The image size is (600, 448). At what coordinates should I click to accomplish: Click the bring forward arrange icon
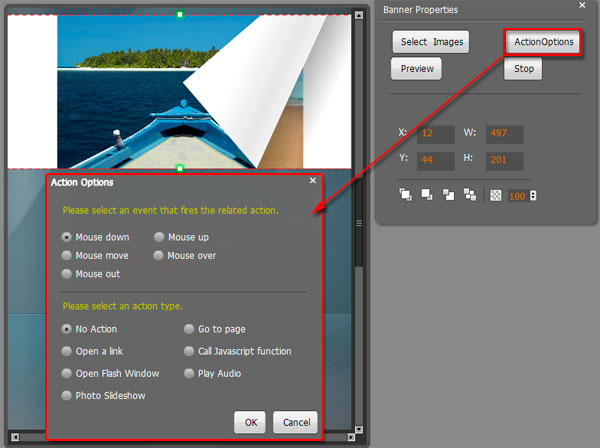426,194
